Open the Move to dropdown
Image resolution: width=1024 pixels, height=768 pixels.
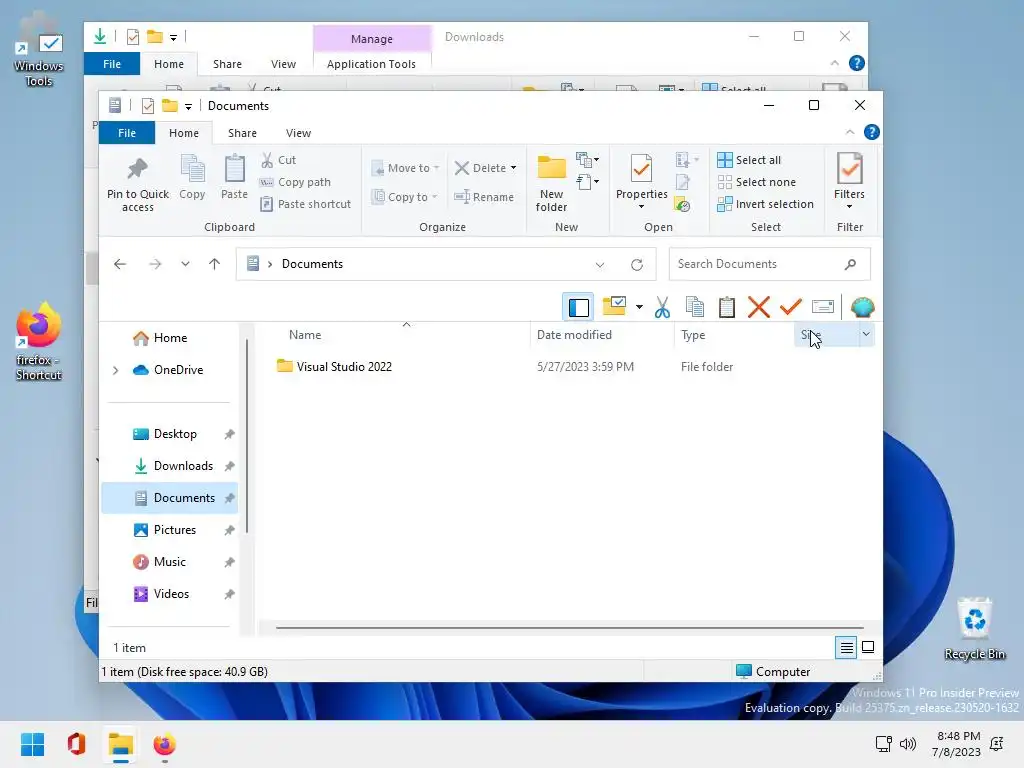[405, 168]
